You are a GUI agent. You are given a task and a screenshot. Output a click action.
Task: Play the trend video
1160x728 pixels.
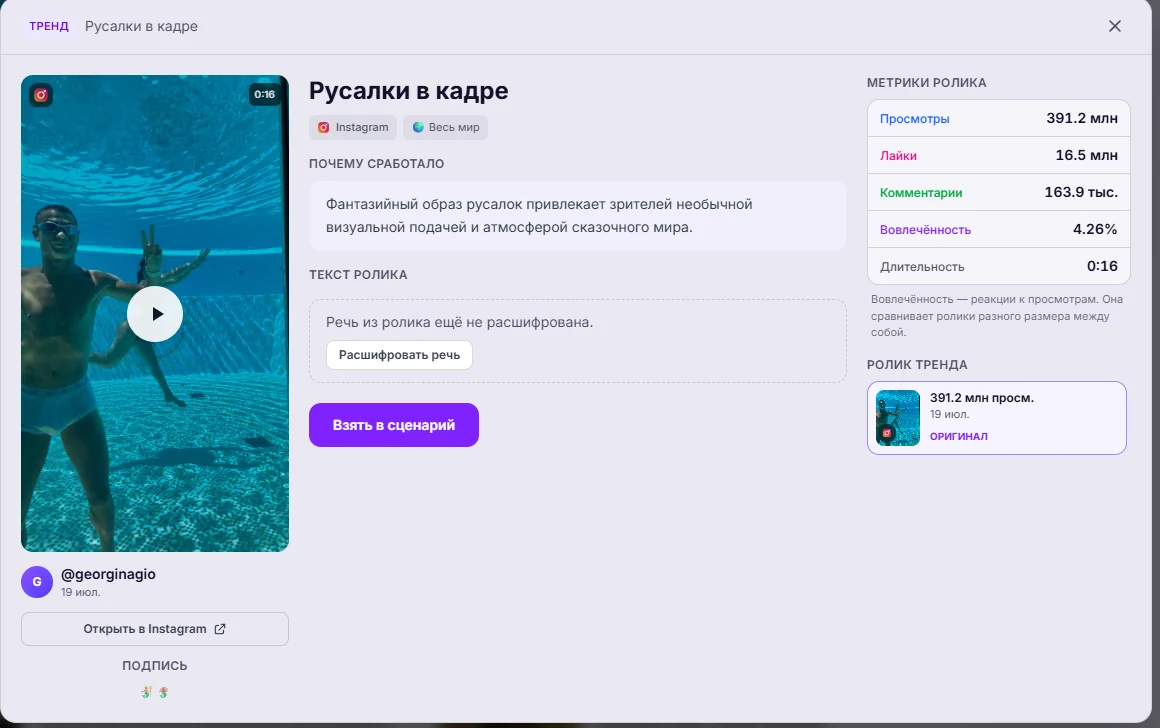[x=155, y=314]
